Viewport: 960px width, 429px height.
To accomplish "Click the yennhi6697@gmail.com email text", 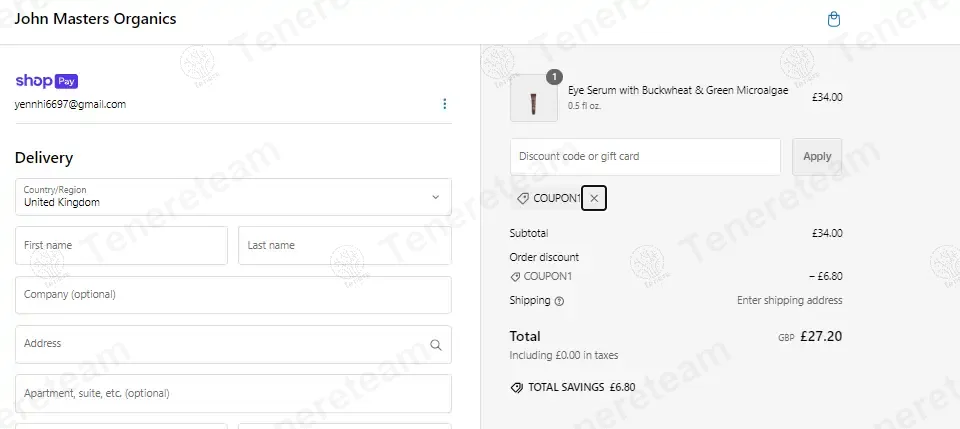I will pyautogui.click(x=70, y=104).
